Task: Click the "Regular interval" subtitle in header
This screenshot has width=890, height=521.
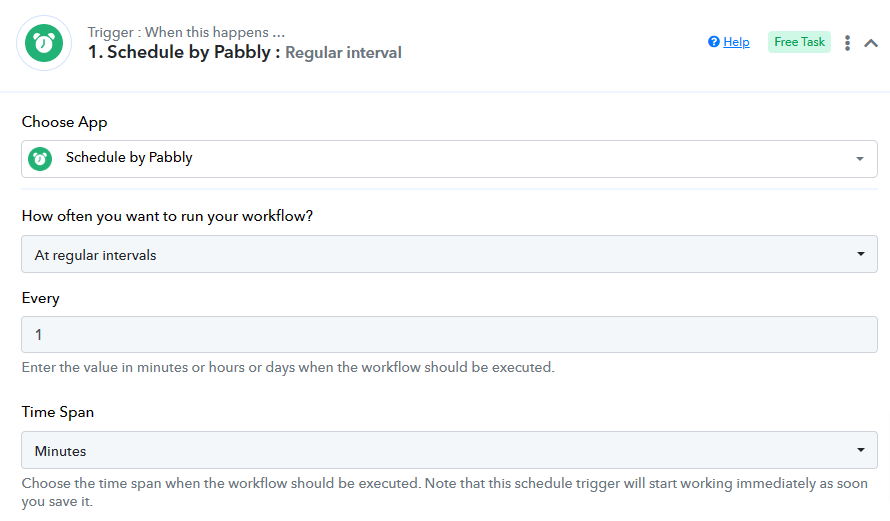Action: (x=343, y=53)
